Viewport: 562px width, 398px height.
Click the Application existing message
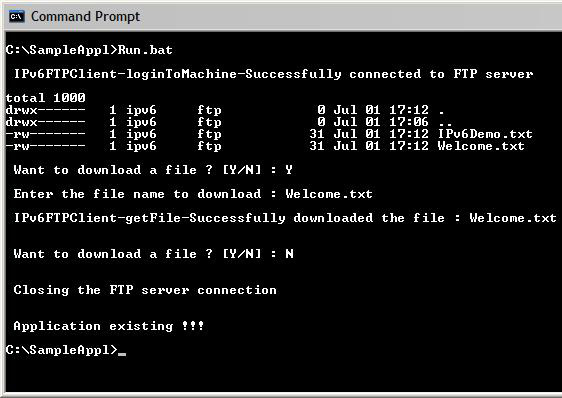(109, 326)
